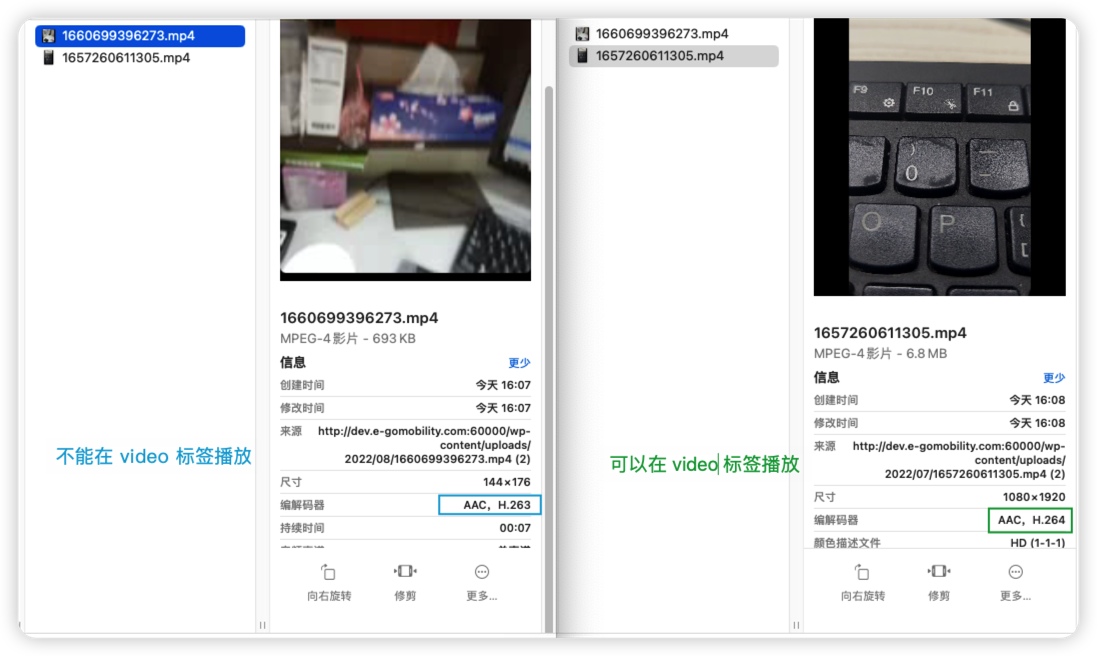The width and height of the screenshot is (1097, 656).
Task: Click the 144×176 dimensions value
Action: [x=507, y=482]
